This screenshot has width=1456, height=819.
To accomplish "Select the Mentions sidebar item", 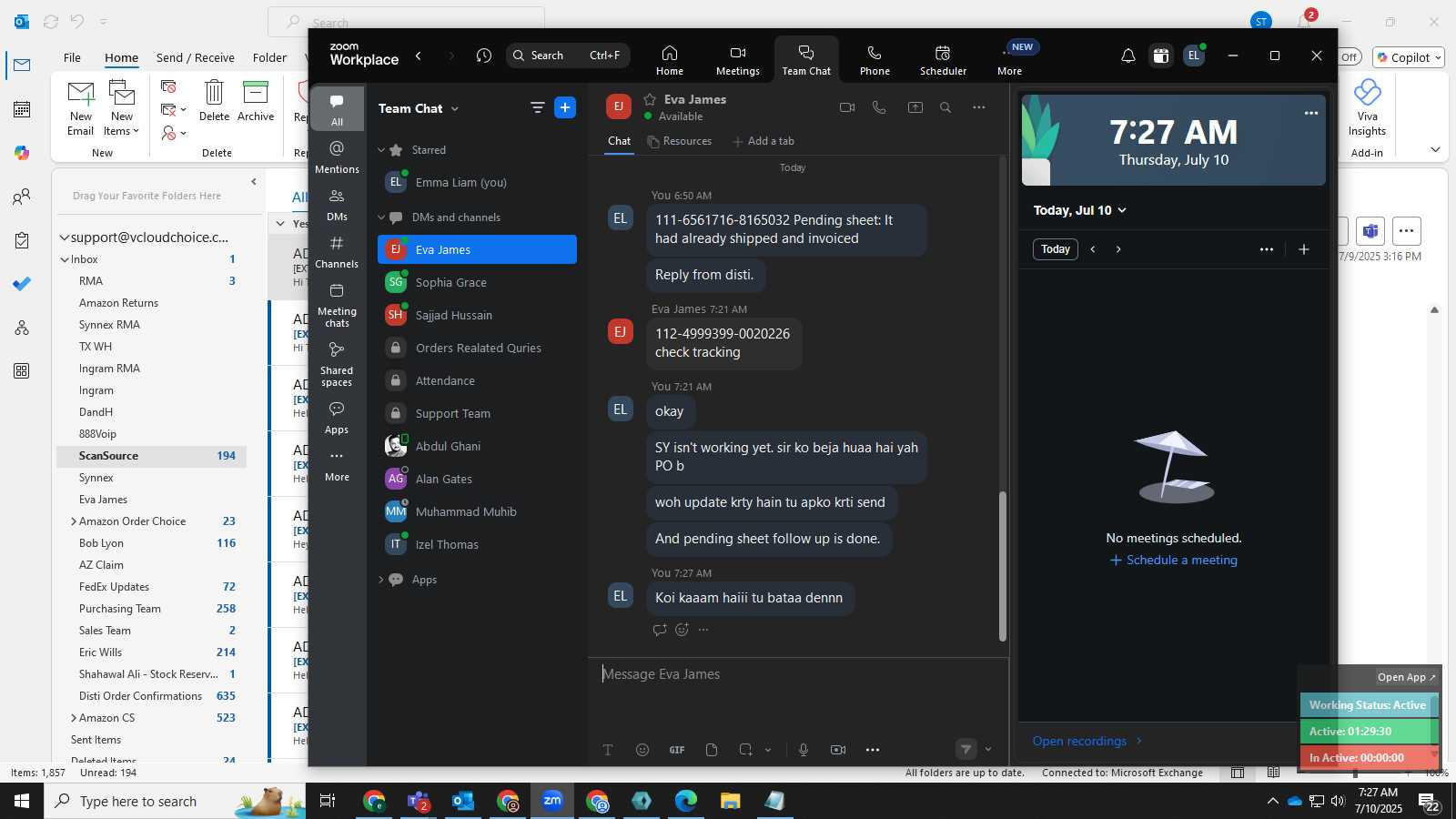I will [337, 157].
